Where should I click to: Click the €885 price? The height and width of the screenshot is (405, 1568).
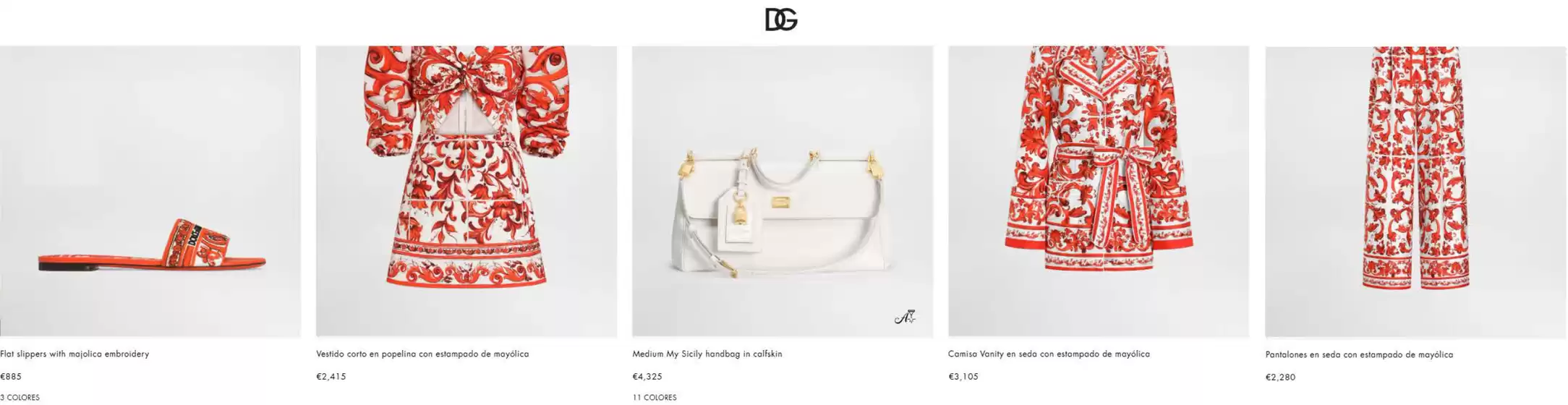11,377
